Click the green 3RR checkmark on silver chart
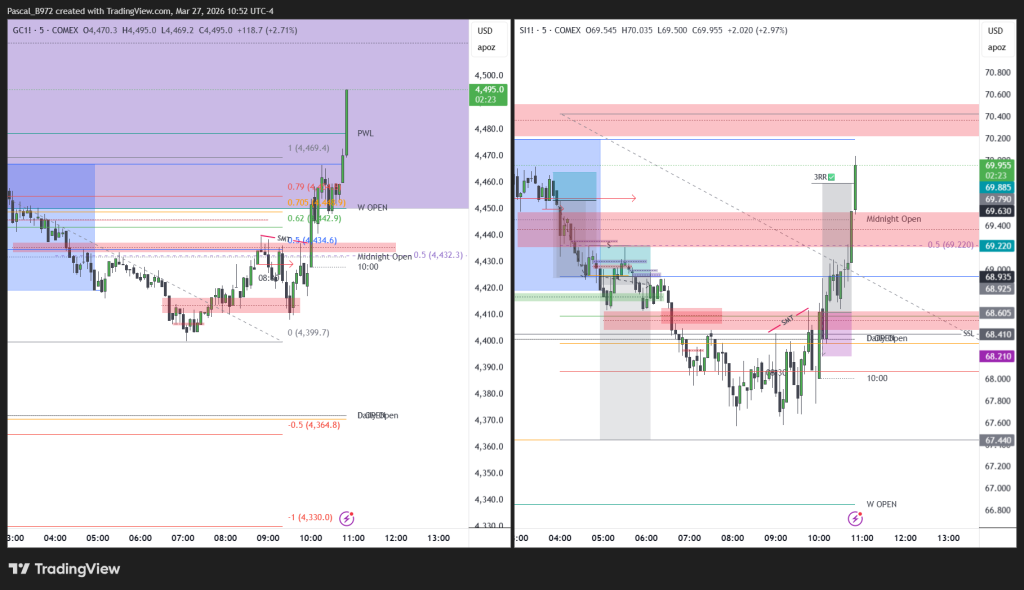The image size is (1024, 590). click(831, 177)
